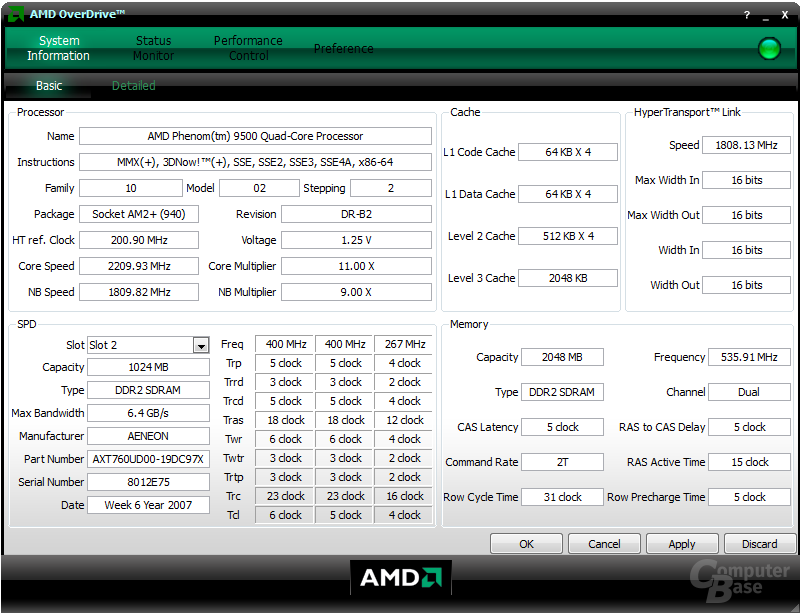Viewport: 800px width, 613px height.
Task: Click the Width In value field
Action: point(746,250)
